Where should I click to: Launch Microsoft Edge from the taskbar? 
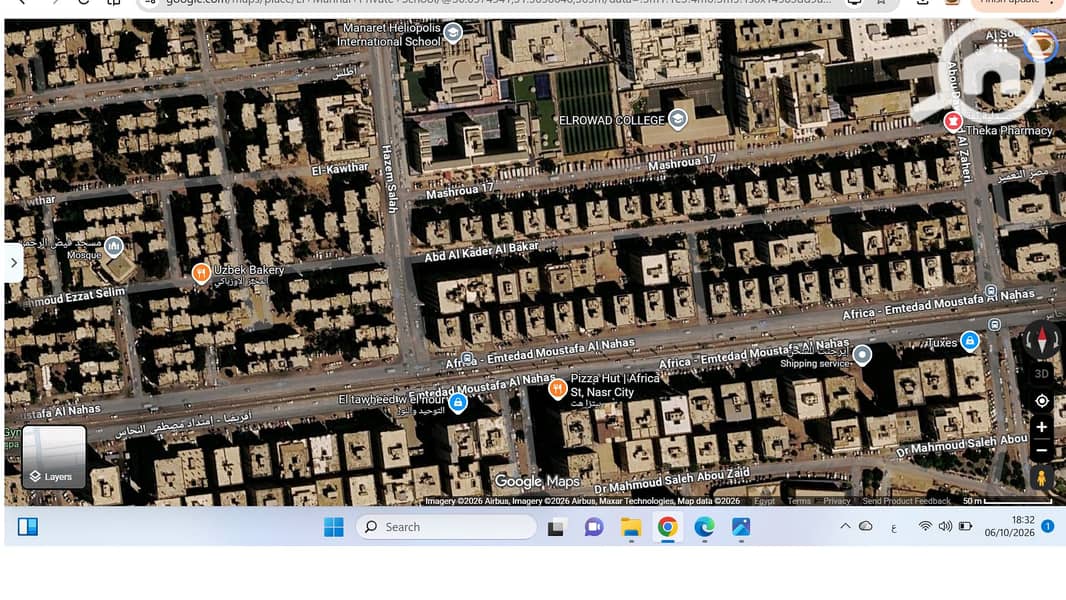pos(704,527)
